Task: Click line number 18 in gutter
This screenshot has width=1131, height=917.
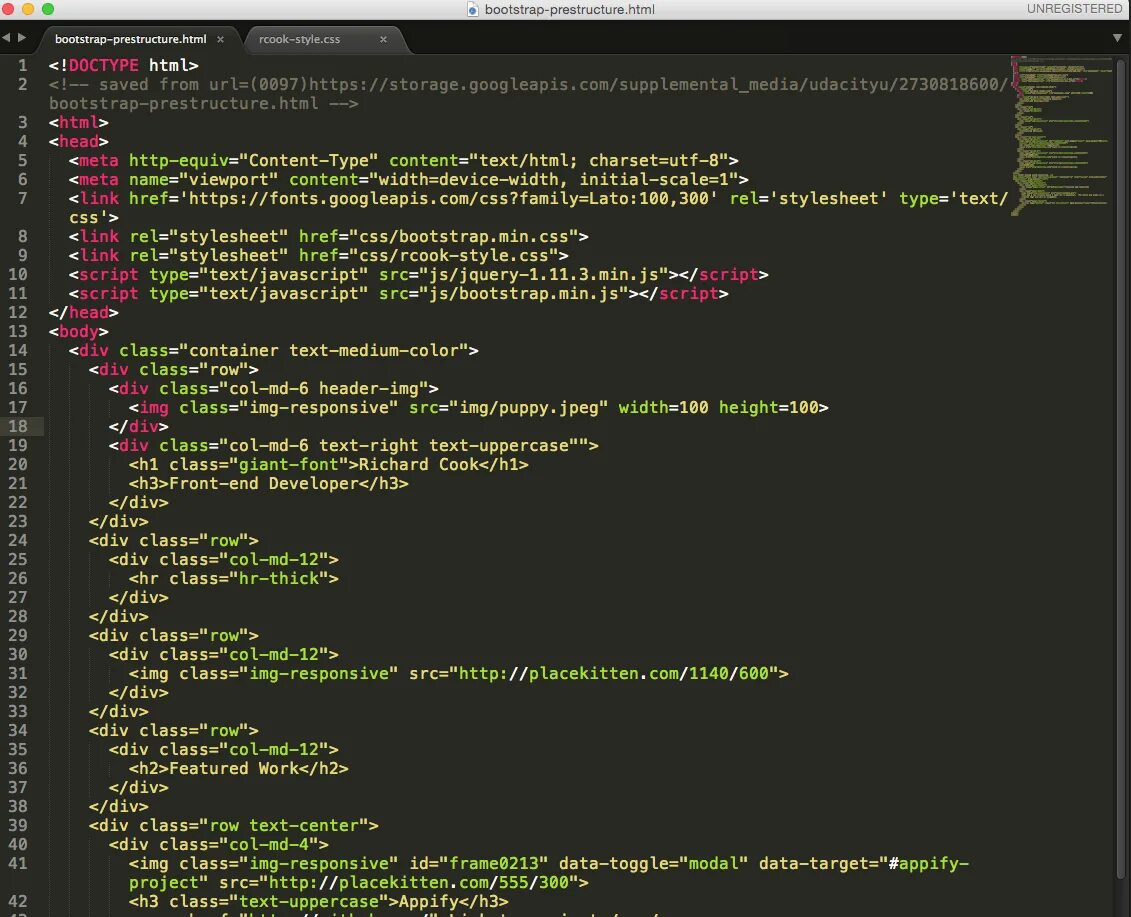Action: click(x=18, y=426)
